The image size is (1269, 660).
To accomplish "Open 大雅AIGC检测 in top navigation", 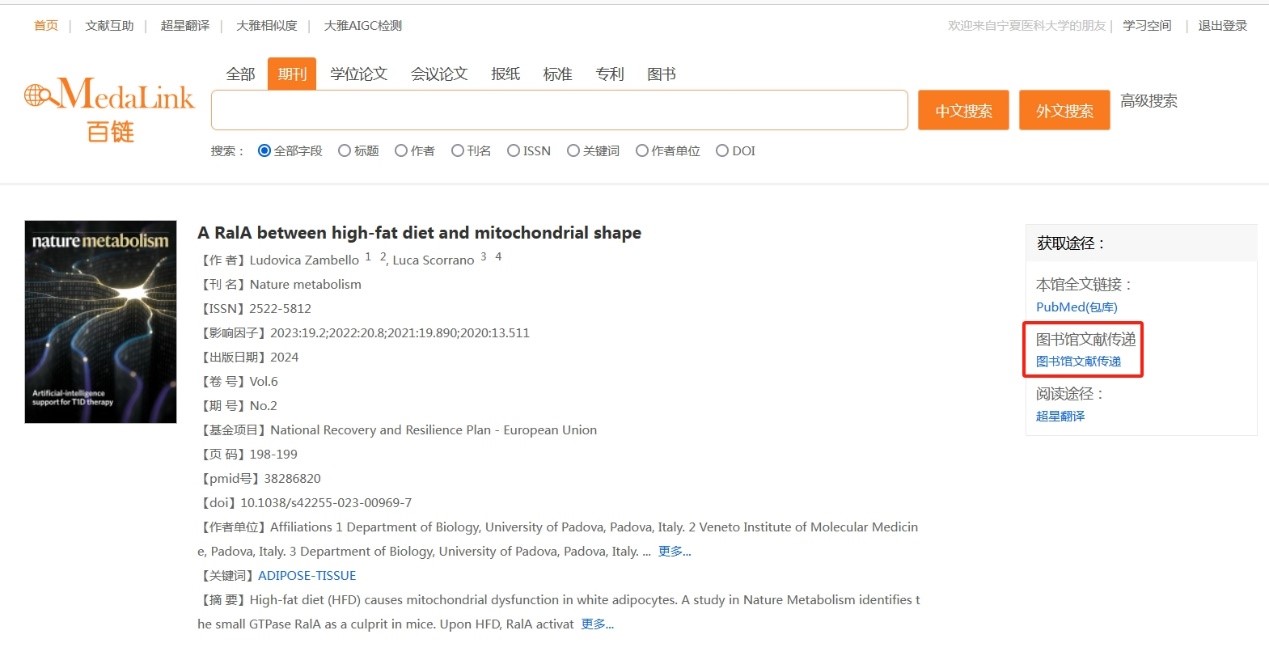I will point(362,26).
